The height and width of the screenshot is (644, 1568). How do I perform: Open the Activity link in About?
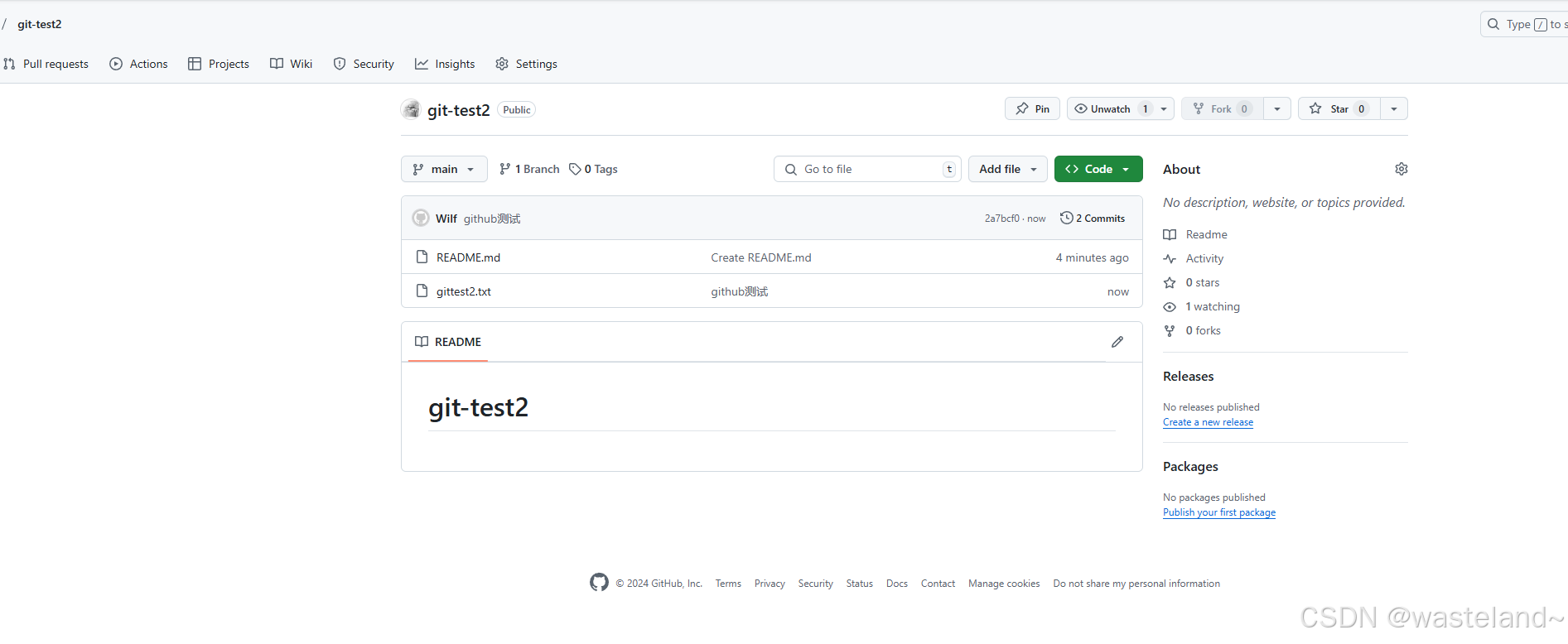pos(1194,258)
